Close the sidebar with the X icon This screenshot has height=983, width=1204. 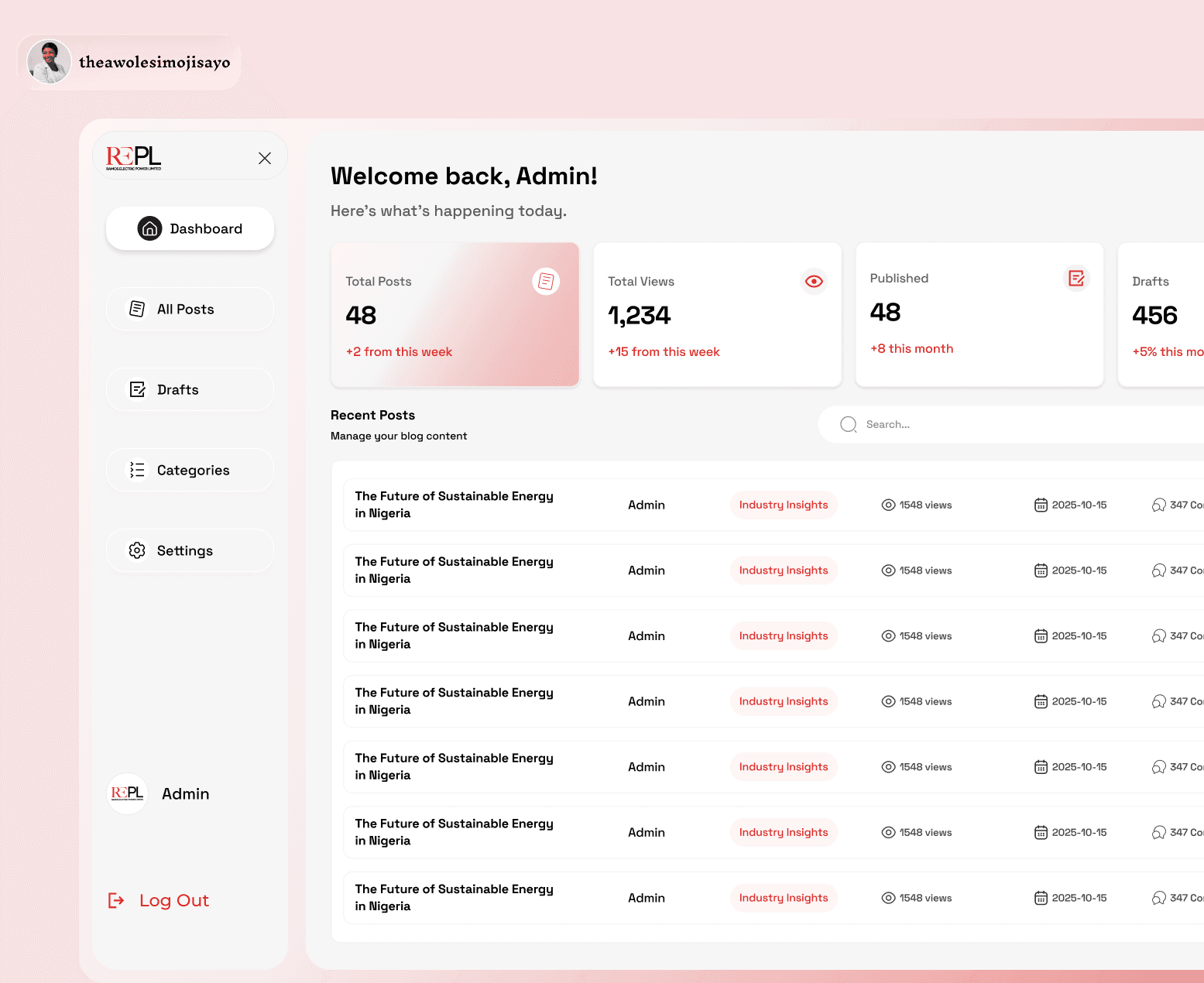(265, 158)
